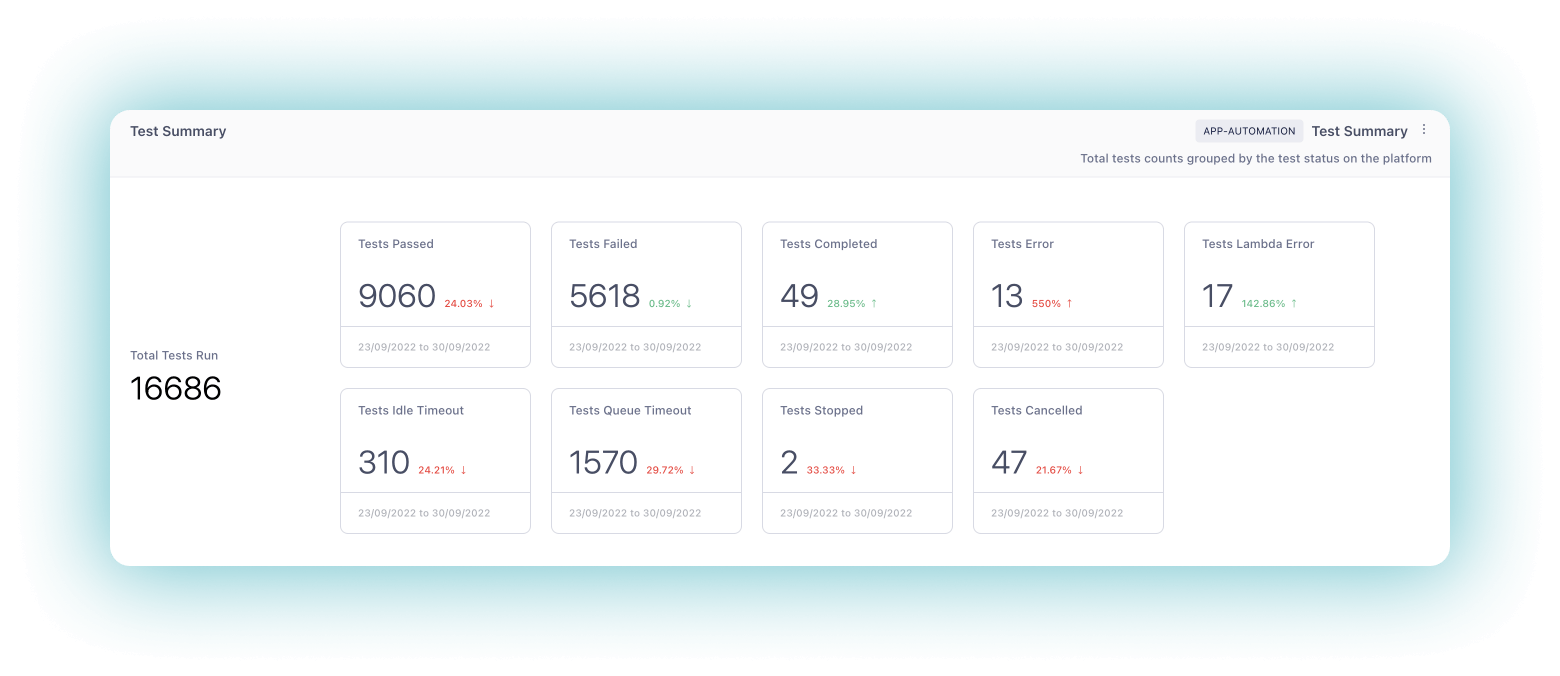This screenshot has width=1560, height=676.
Task: Click the Tests Queue Timeout count 1570
Action: tap(603, 462)
